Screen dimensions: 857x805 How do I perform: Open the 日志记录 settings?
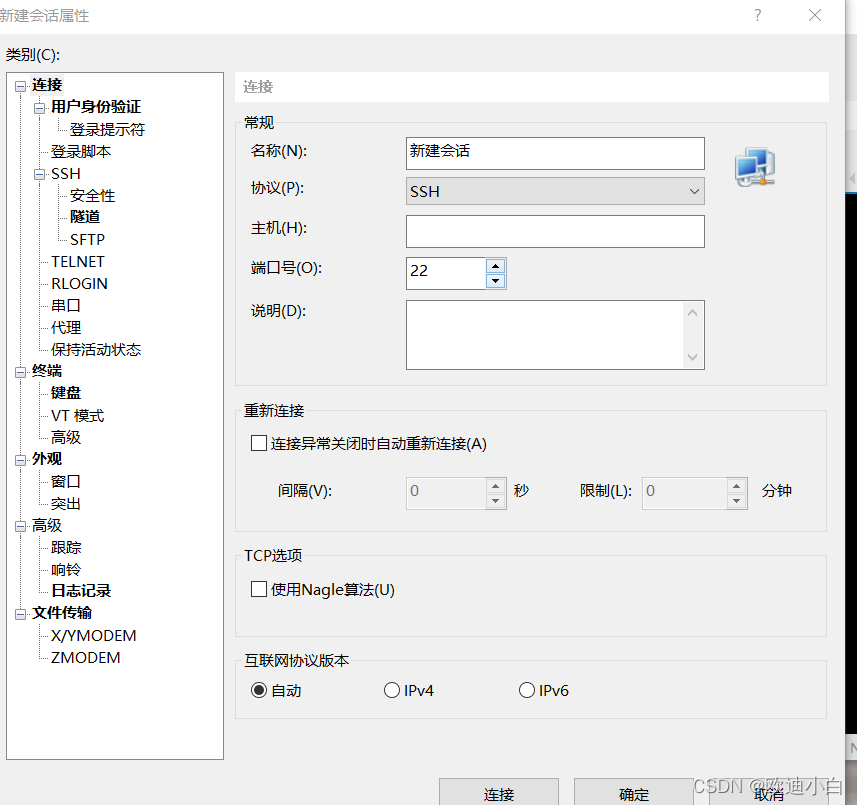(x=80, y=590)
